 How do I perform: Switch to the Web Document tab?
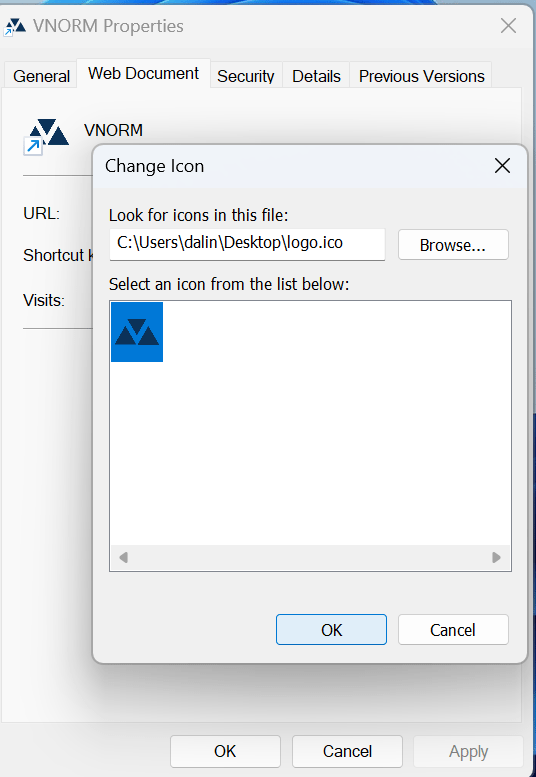[x=143, y=73]
